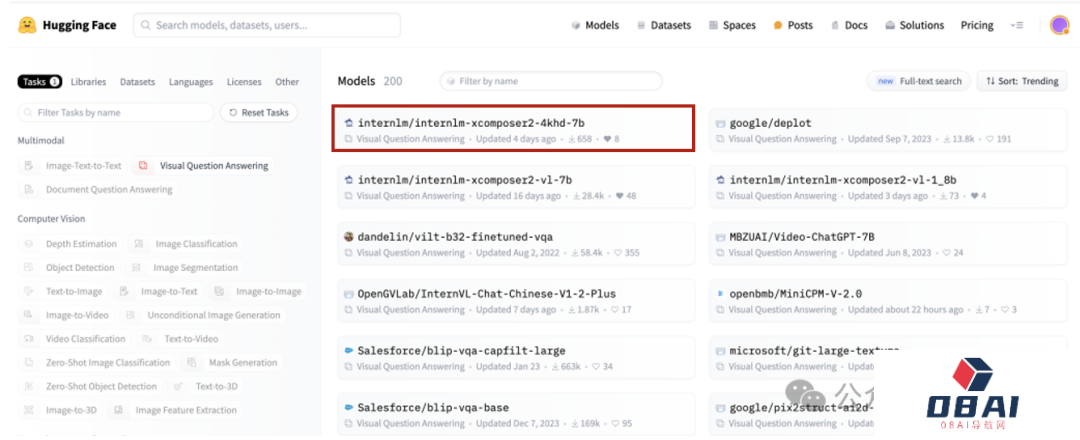Open the user profile avatar
This screenshot has height=440, width=1080.
(1059, 25)
